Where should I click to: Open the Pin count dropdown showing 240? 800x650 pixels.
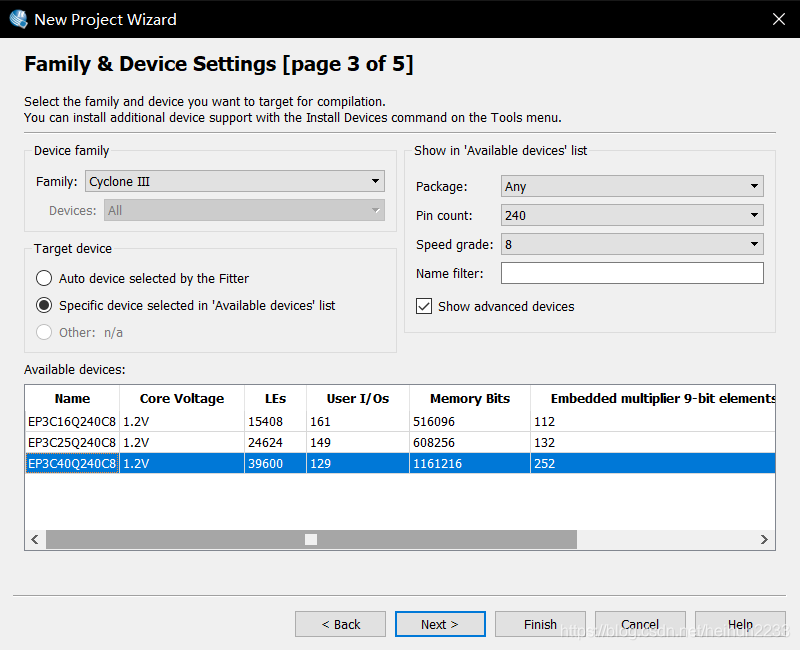pyautogui.click(x=632, y=215)
